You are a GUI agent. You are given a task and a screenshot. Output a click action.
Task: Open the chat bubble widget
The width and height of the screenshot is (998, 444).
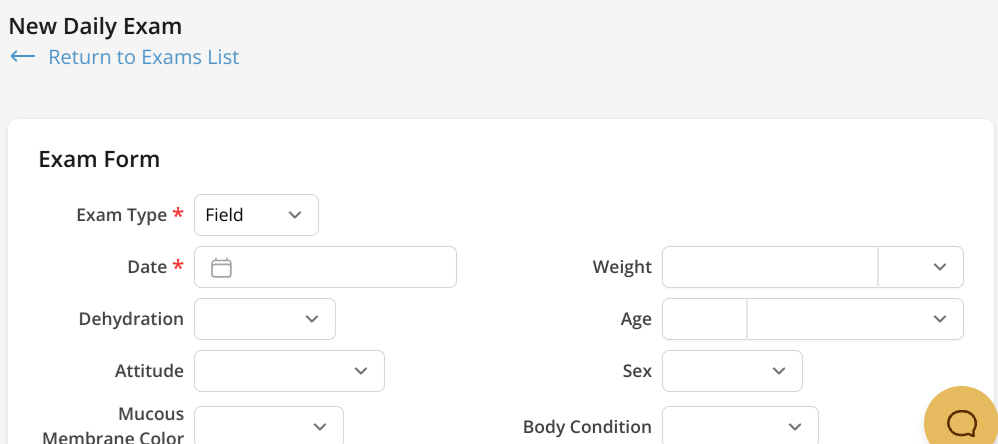tap(961, 422)
